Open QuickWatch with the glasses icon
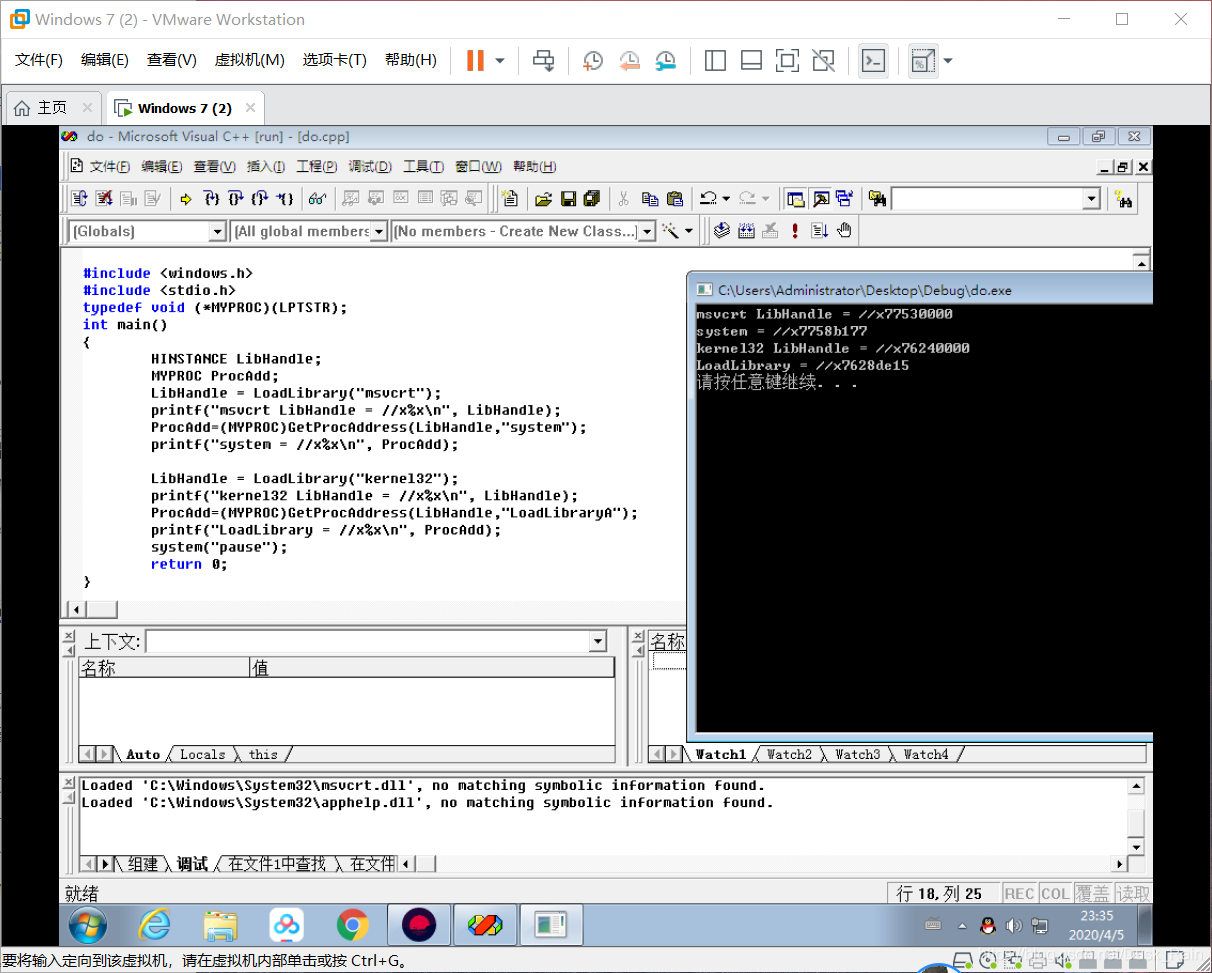The height and width of the screenshot is (973, 1212). coord(317,199)
